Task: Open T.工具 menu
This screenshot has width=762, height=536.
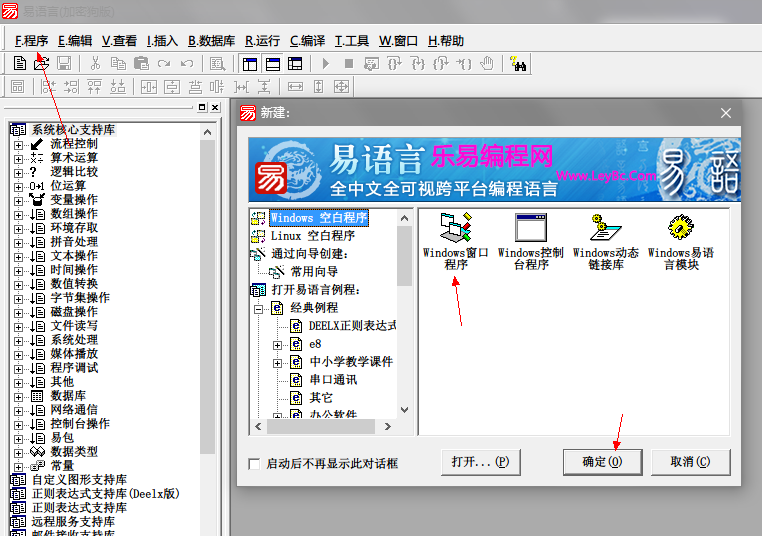Action: (351, 41)
